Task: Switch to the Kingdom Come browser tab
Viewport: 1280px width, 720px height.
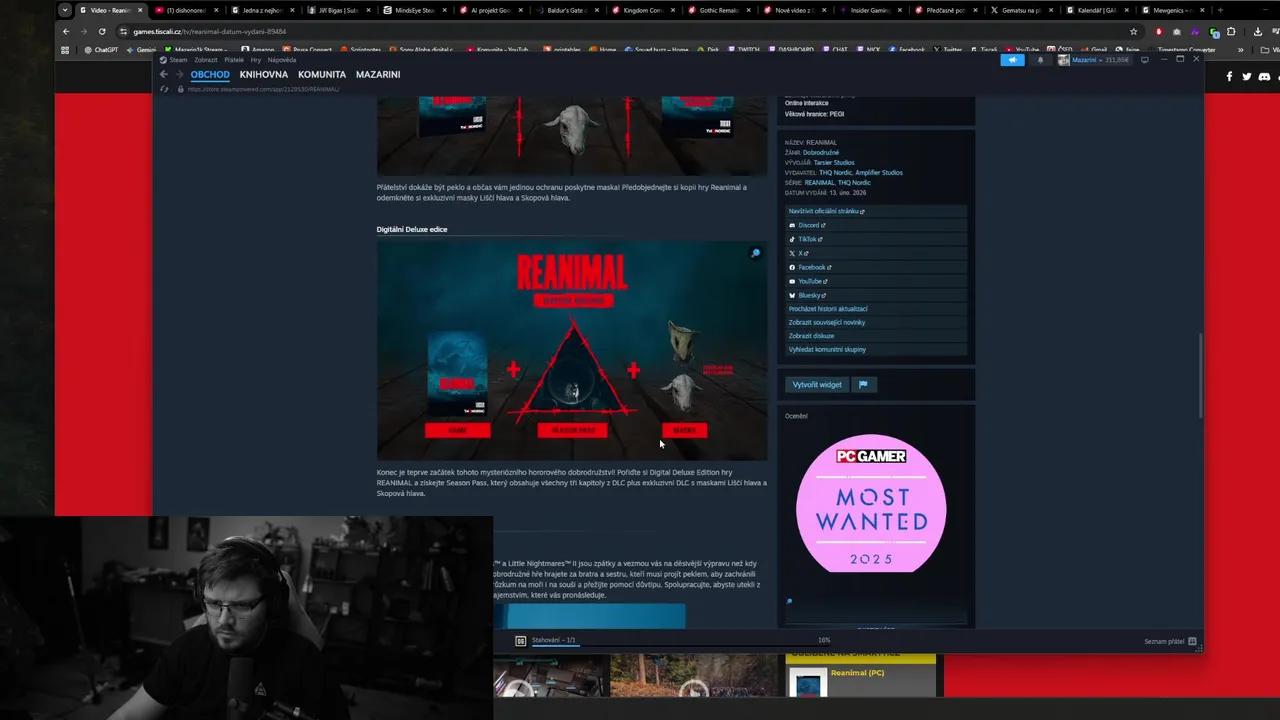Action: [642, 10]
